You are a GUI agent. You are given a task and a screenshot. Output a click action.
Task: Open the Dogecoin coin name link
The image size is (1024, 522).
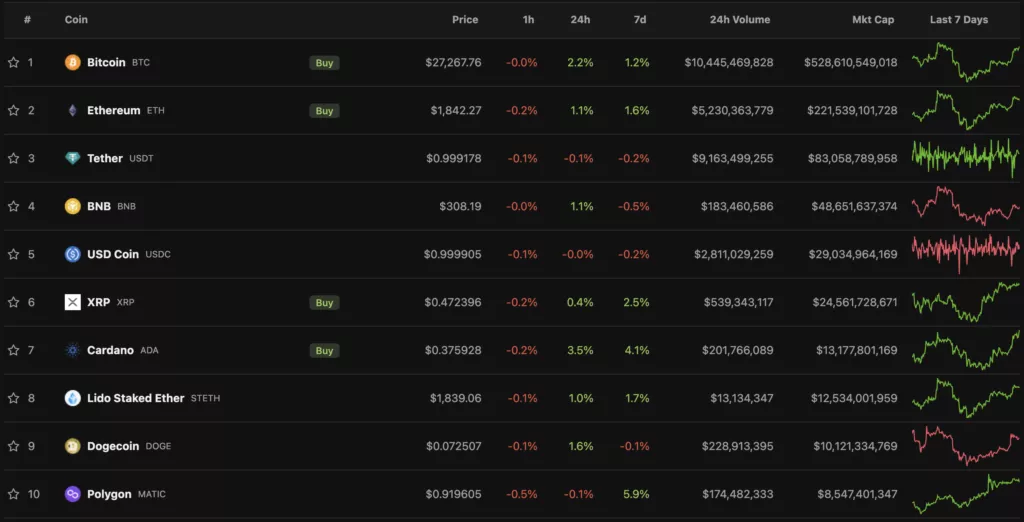coord(113,446)
